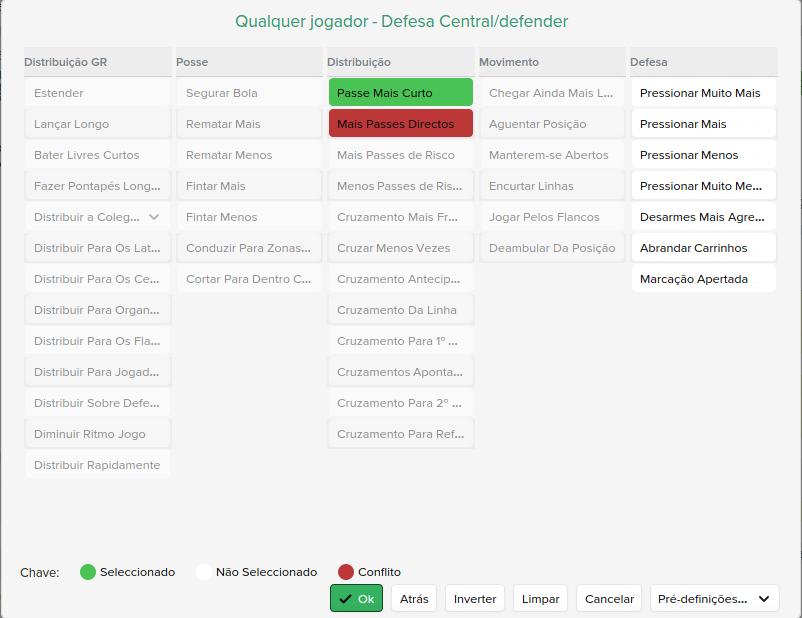Screen dimensions: 802x618
Task: Select Distribuir Para Organizador instruction
Action: click(97, 310)
